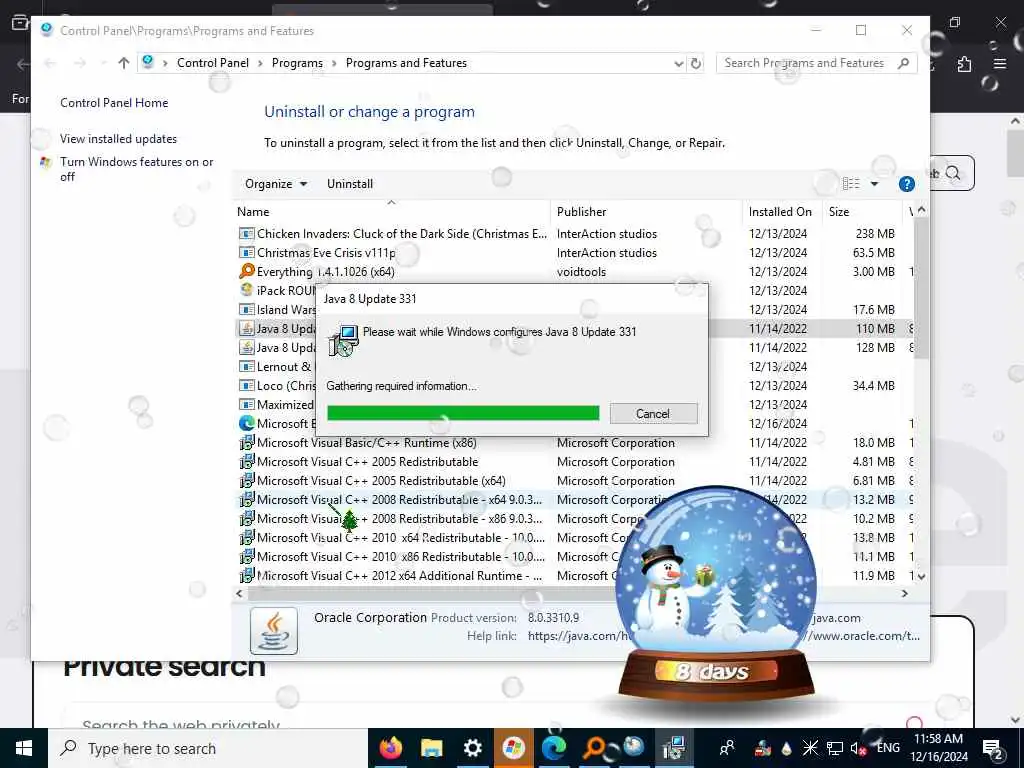Image resolution: width=1024 pixels, height=768 pixels.
Task: Open the browser hamburger menu behind window
Action: tap(1000, 64)
